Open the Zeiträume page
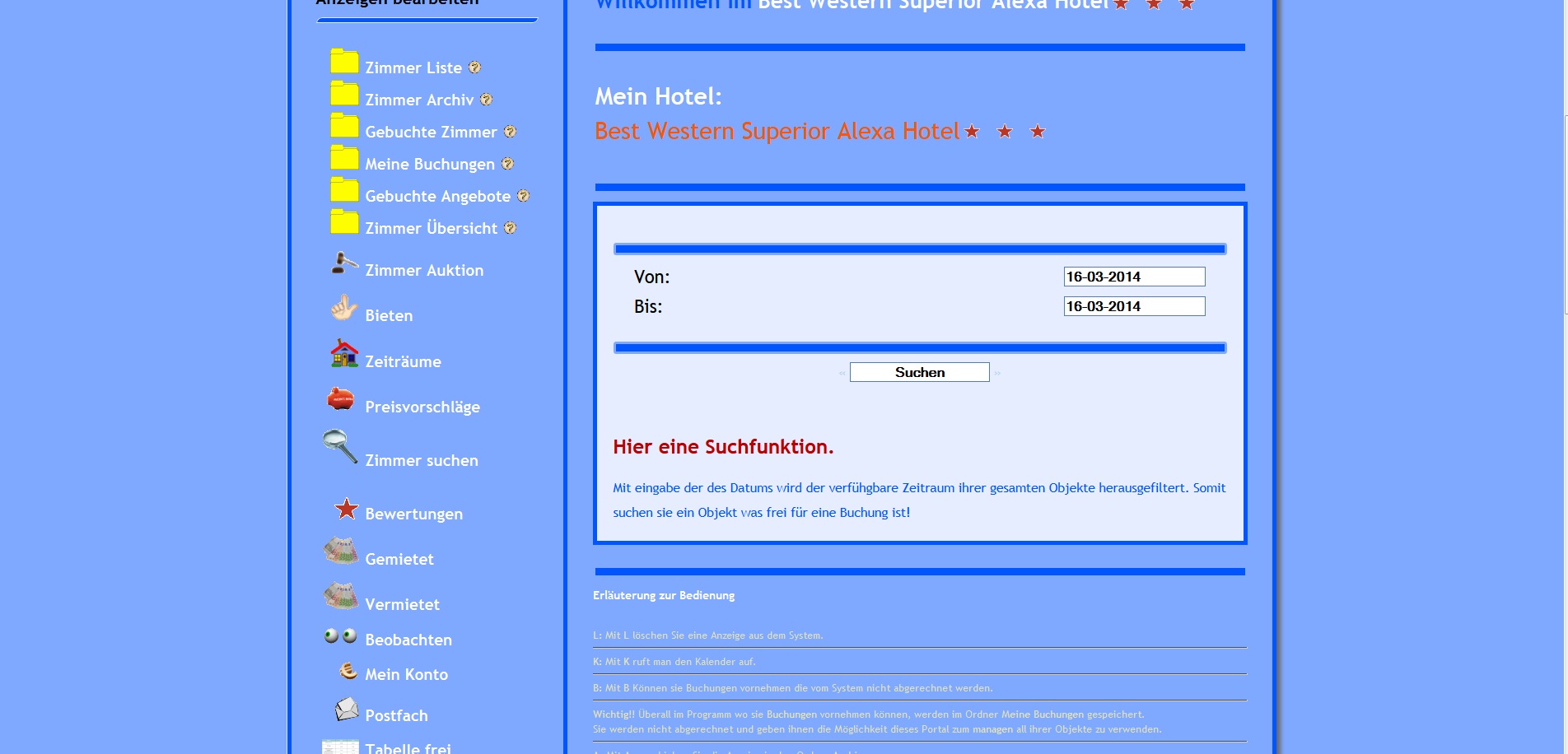This screenshot has width=1568, height=754. coord(403,361)
